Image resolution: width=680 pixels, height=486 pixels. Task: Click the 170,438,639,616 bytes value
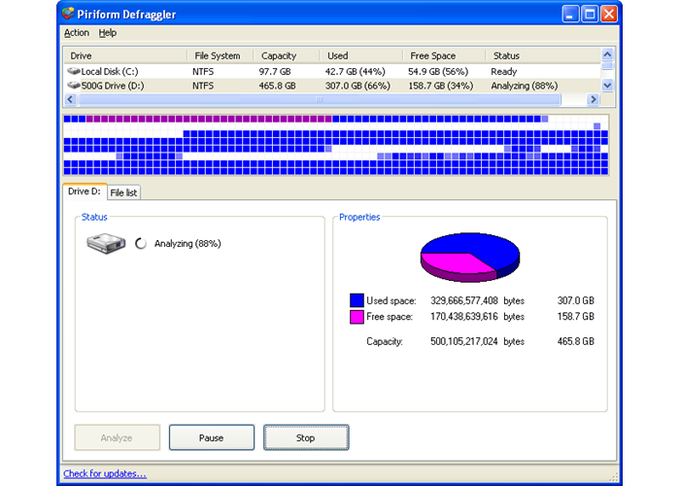(x=477, y=316)
